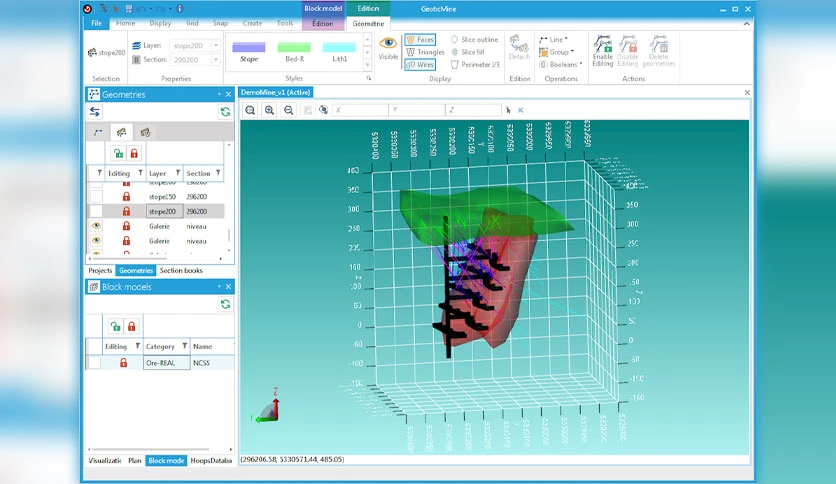Click the X coordinate input field
The width and height of the screenshot is (836, 484).
click(x=360, y=110)
